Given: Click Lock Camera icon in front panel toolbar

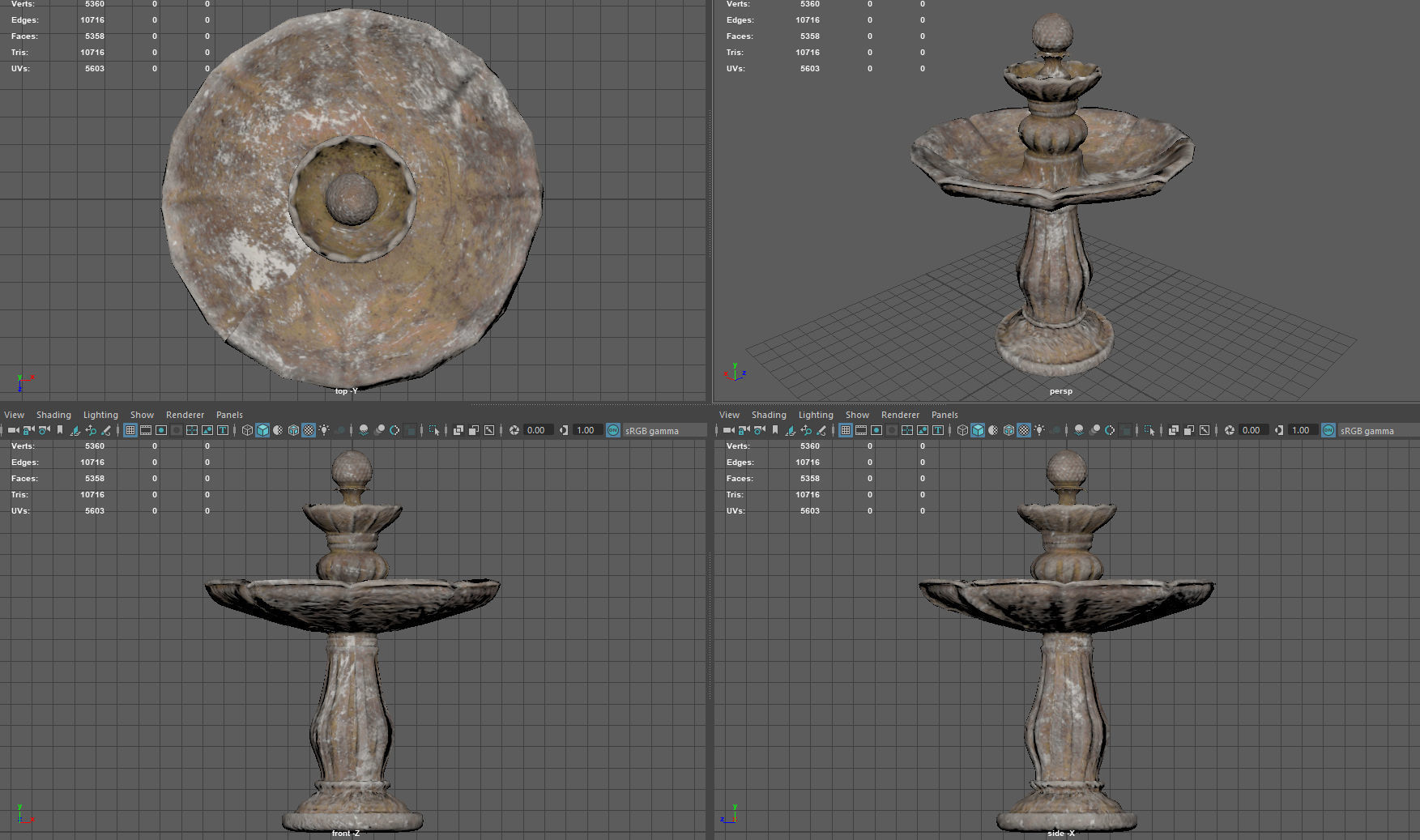Looking at the screenshot, I should coord(28,430).
